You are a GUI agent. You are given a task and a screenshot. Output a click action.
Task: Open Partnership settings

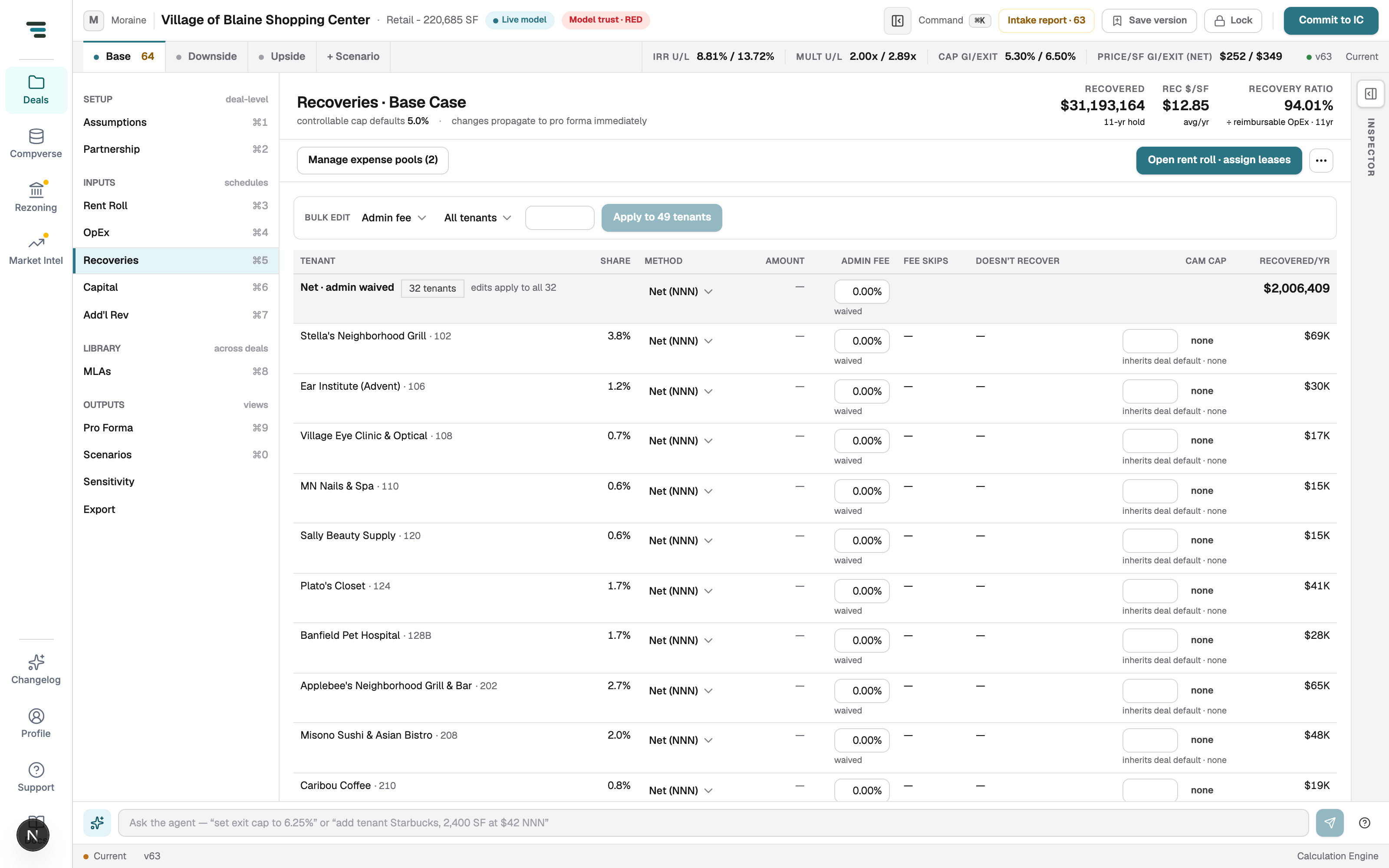coord(176,149)
